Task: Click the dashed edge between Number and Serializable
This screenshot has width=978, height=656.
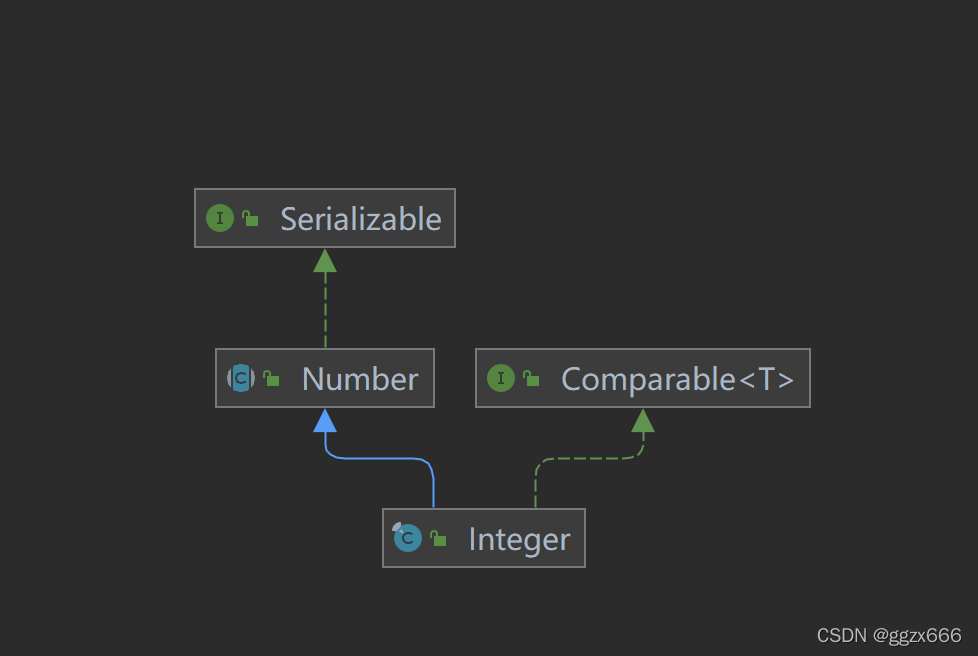Action: 325,310
